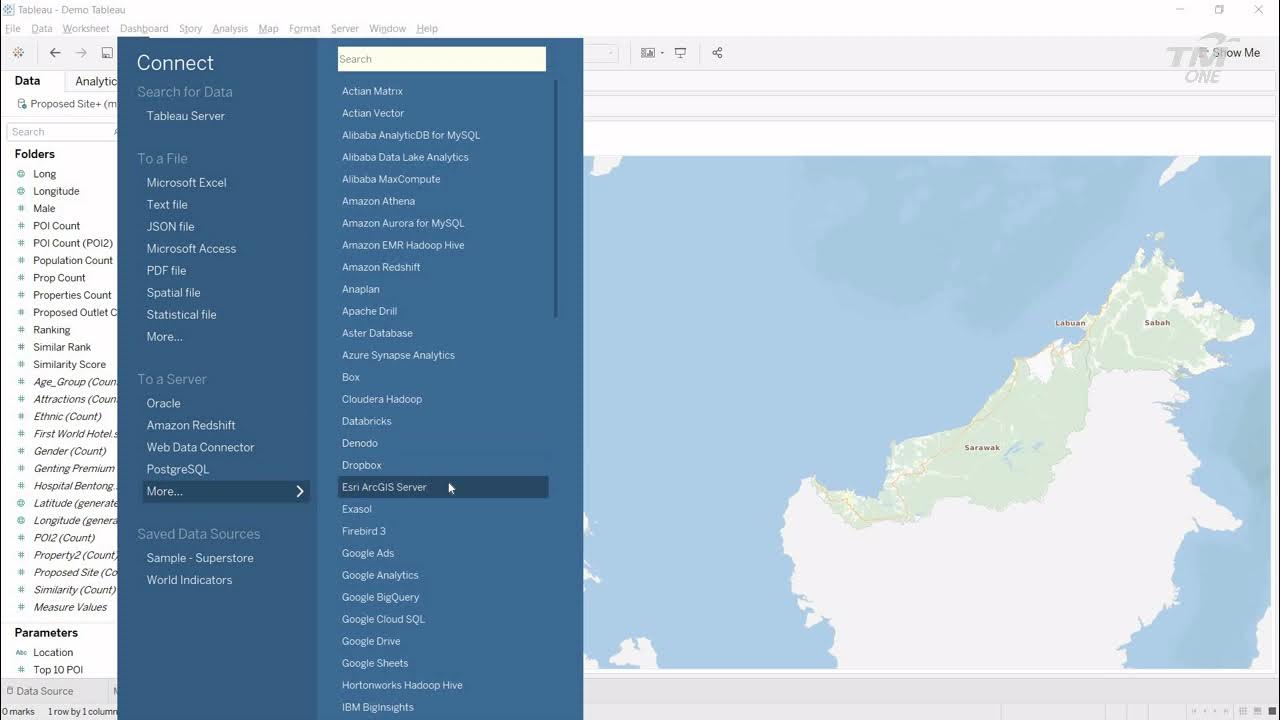The width and height of the screenshot is (1280, 720).
Task: Select Google Sheets connector
Action: click(375, 663)
